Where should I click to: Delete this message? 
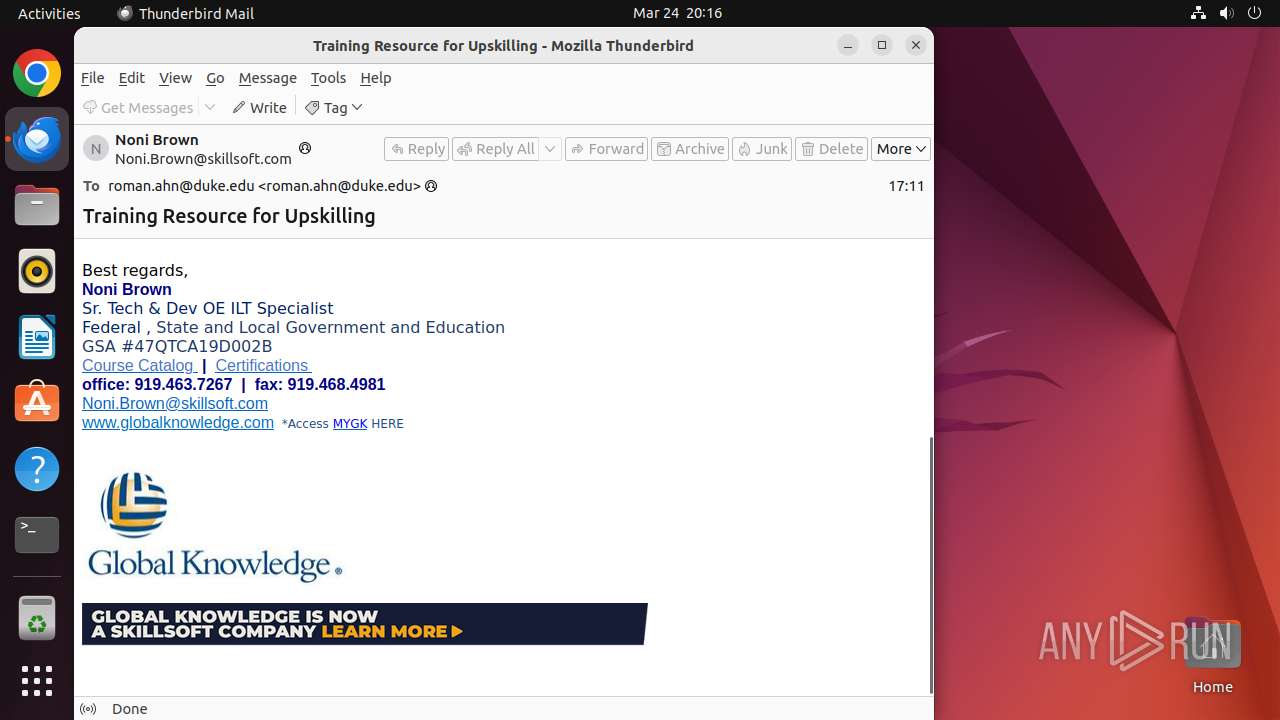(832, 149)
